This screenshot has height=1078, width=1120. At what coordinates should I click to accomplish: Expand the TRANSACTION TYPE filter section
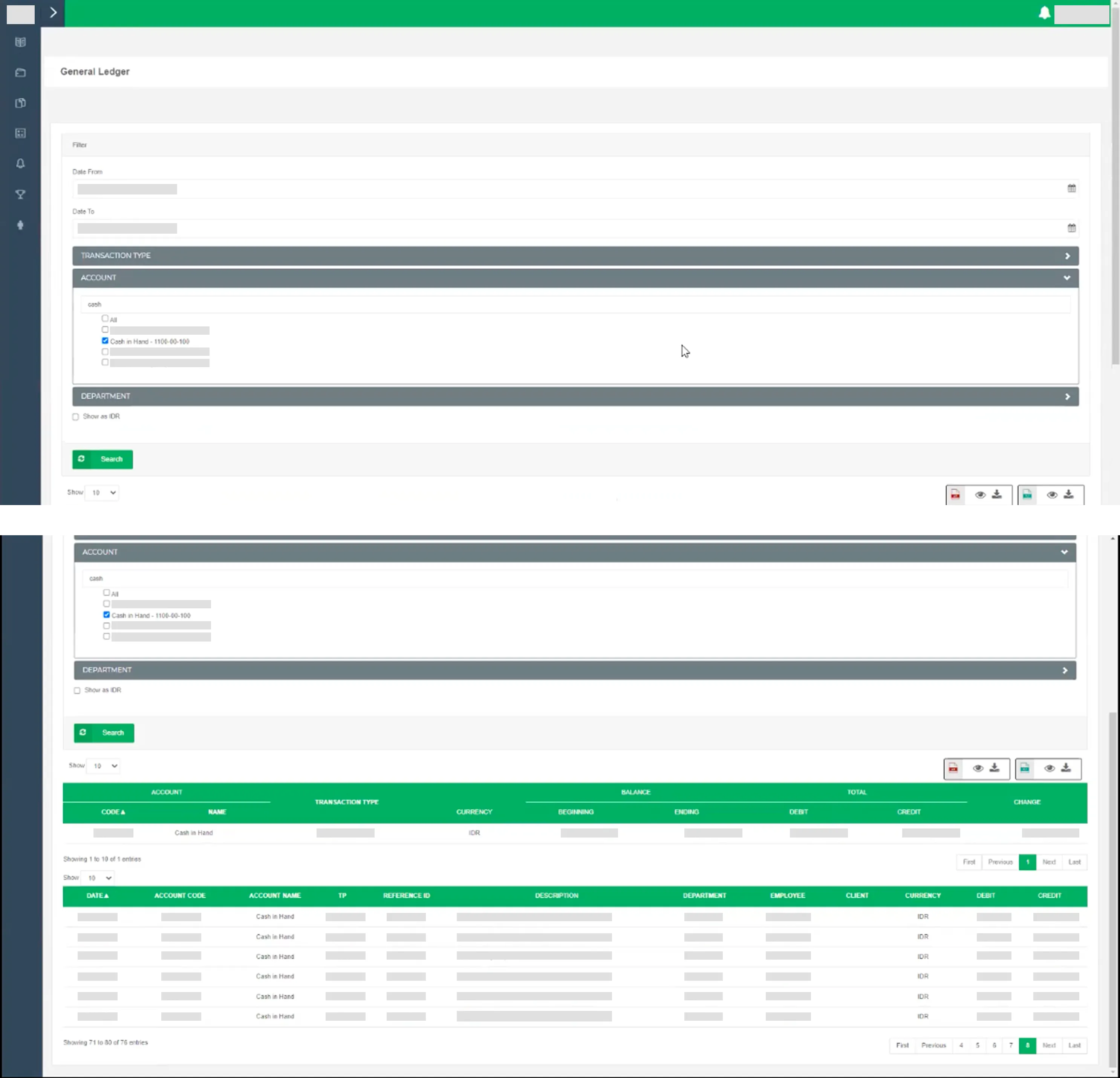pos(575,256)
